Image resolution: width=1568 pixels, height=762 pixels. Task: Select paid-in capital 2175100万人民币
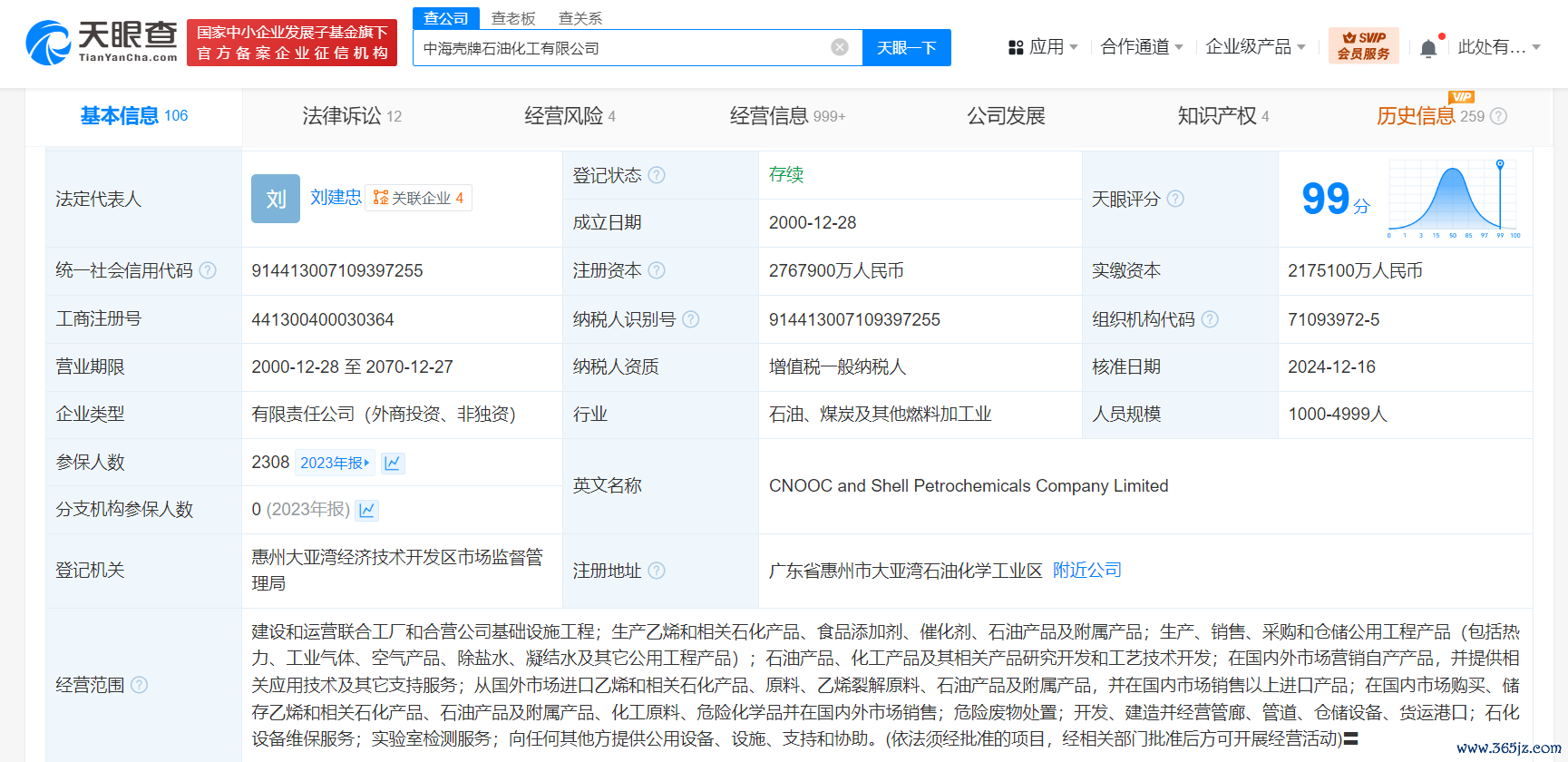coord(1355,270)
